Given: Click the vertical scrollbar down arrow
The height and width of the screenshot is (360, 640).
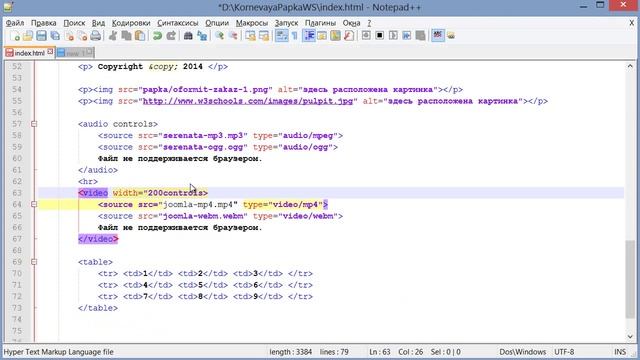Looking at the screenshot, I should 630,337.
